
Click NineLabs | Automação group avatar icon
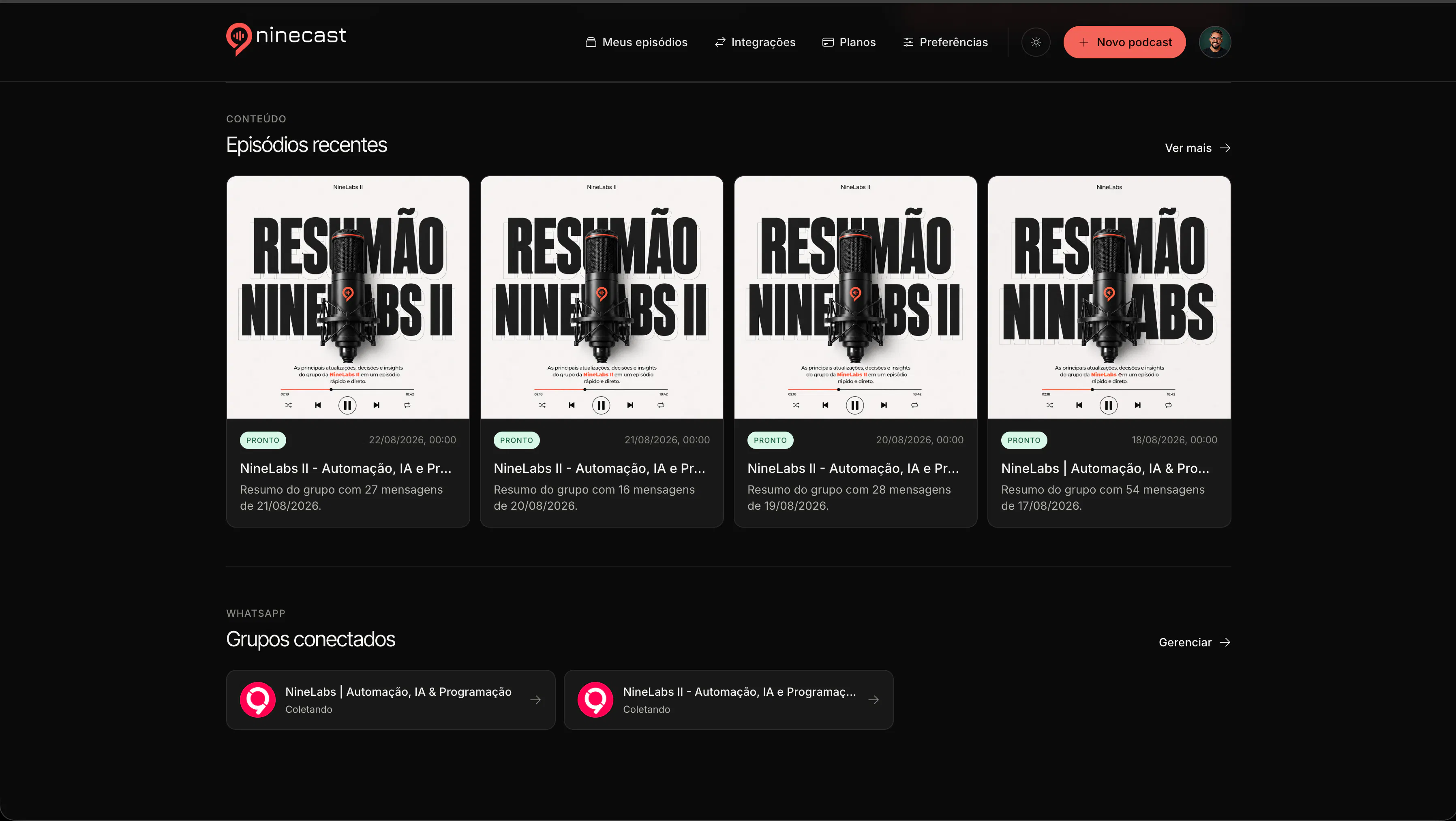point(258,700)
